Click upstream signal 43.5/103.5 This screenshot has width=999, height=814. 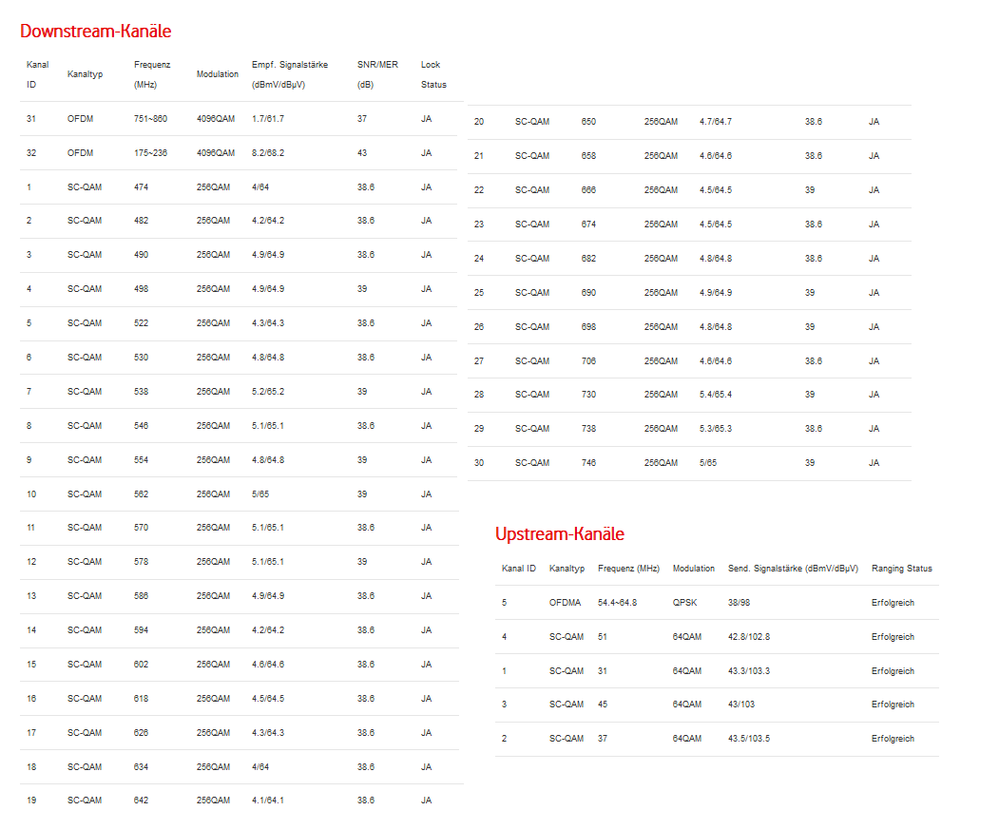pos(749,739)
